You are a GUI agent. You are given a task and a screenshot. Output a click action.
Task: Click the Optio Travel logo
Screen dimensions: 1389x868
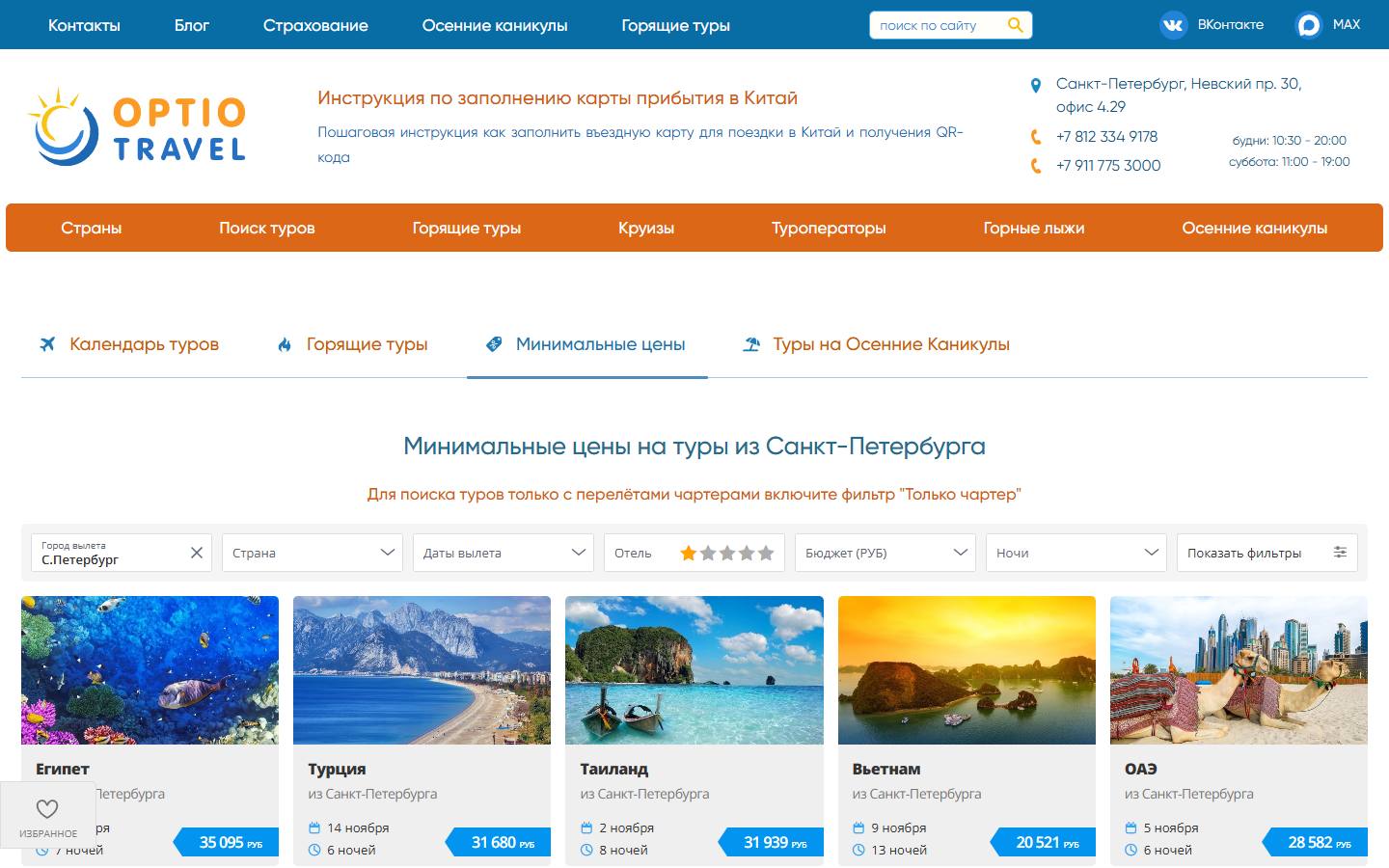point(137,126)
